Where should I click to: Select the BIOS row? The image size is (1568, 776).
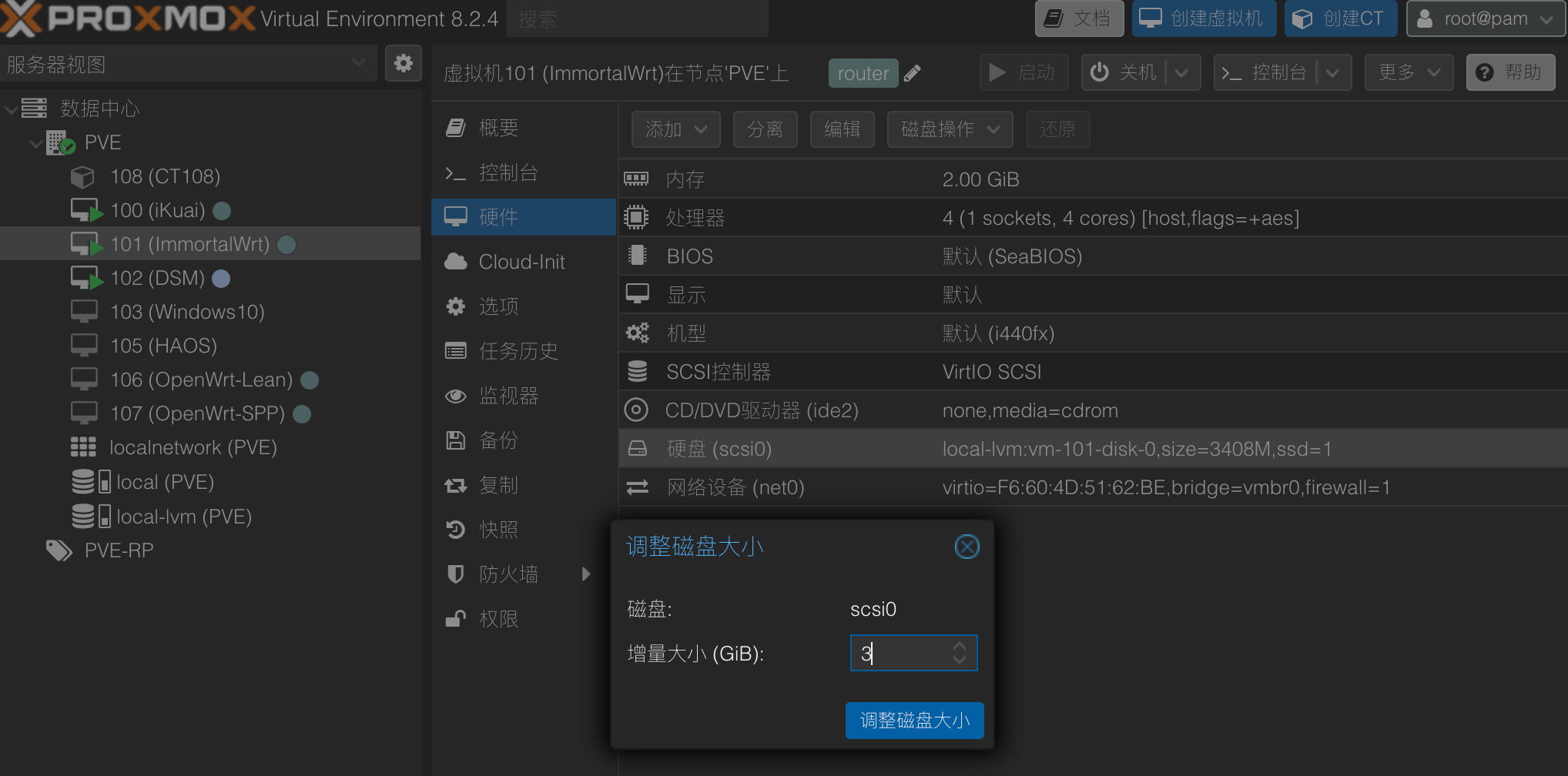[1093, 256]
